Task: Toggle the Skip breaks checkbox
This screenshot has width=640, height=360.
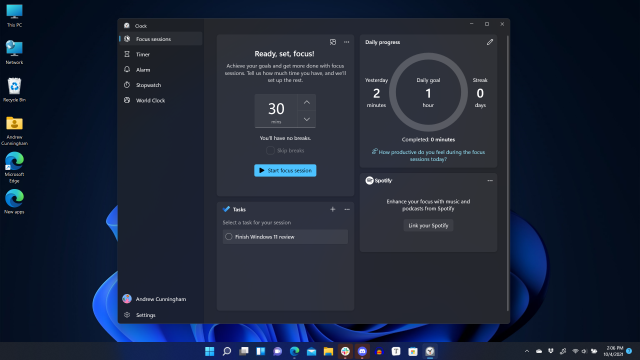Action: point(270,151)
